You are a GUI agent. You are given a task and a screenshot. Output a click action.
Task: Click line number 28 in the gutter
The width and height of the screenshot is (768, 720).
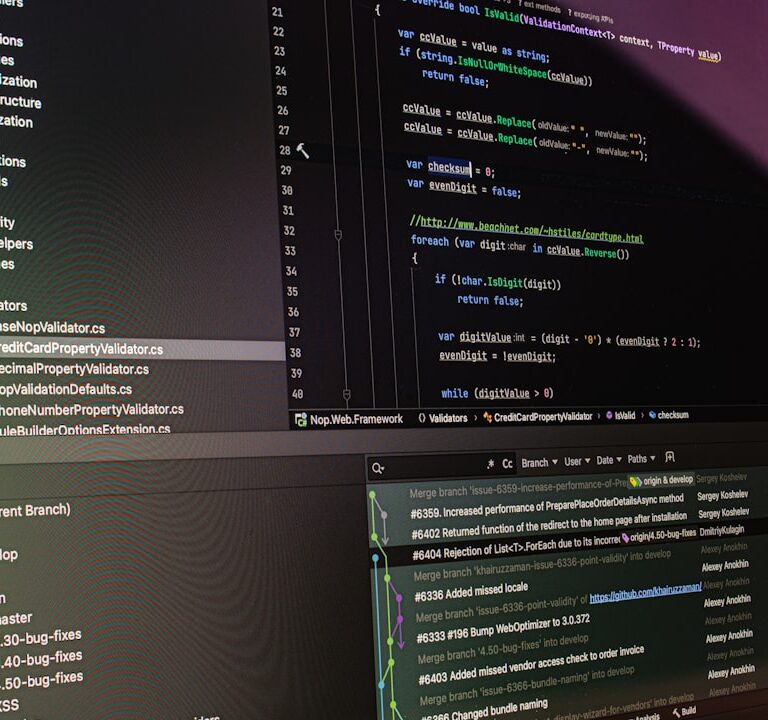pos(285,150)
